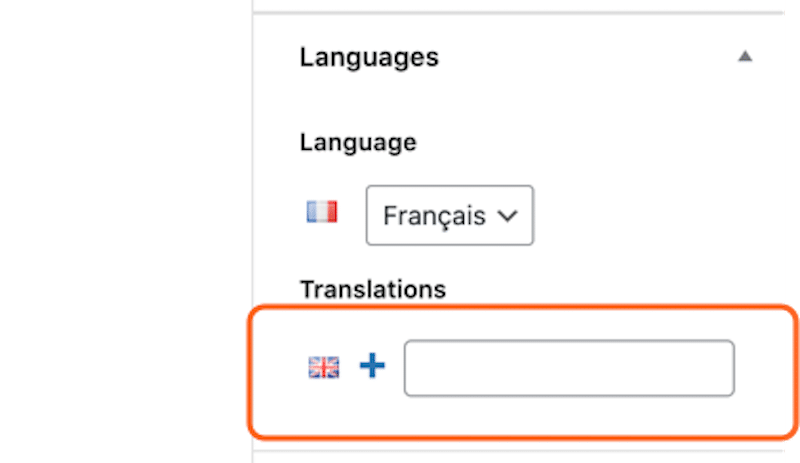This screenshot has width=800, height=463.
Task: Collapse the Languages panel with the triangle arrow
Action: click(745, 56)
